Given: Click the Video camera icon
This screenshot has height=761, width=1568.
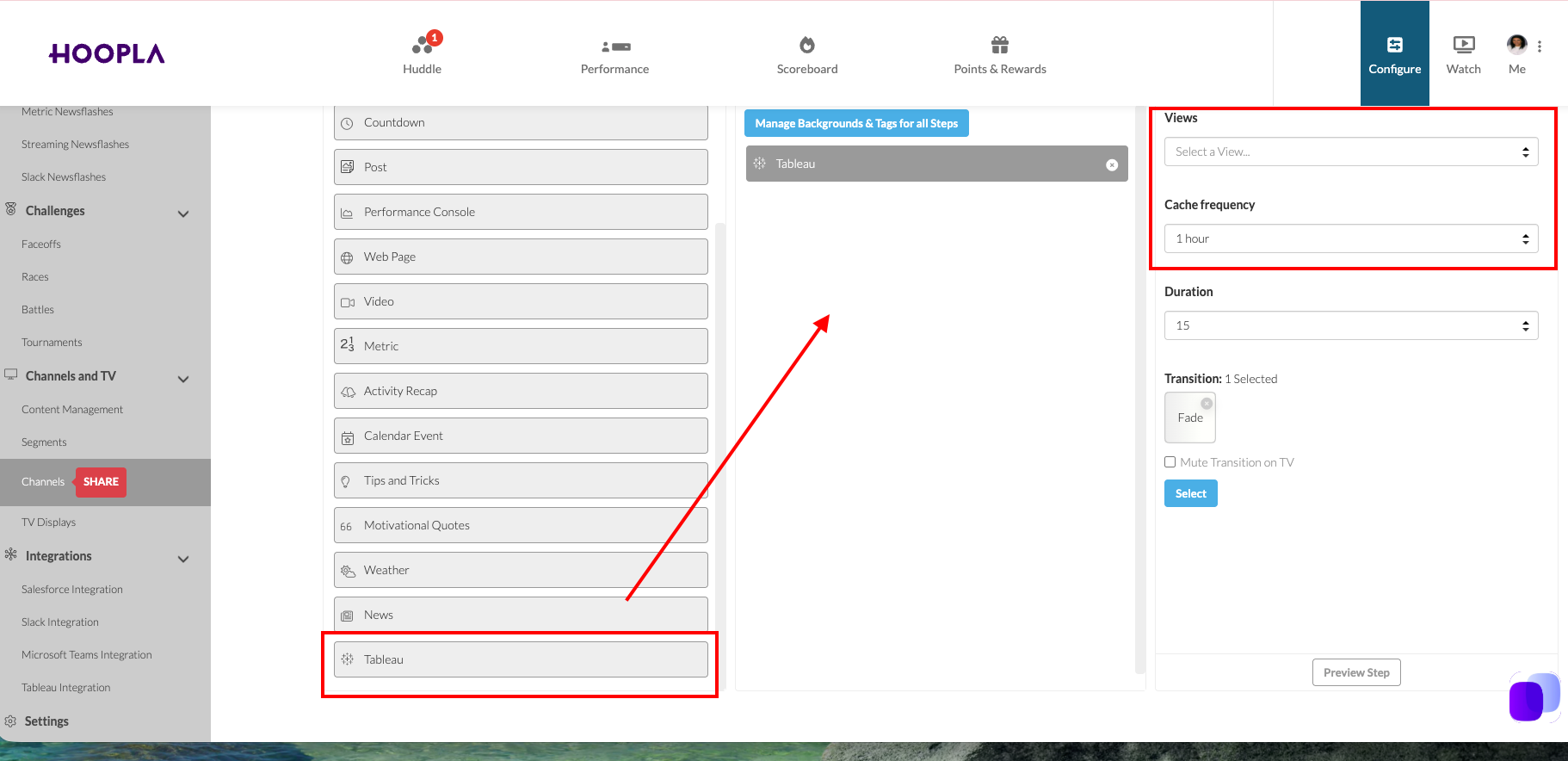Looking at the screenshot, I should tap(348, 302).
